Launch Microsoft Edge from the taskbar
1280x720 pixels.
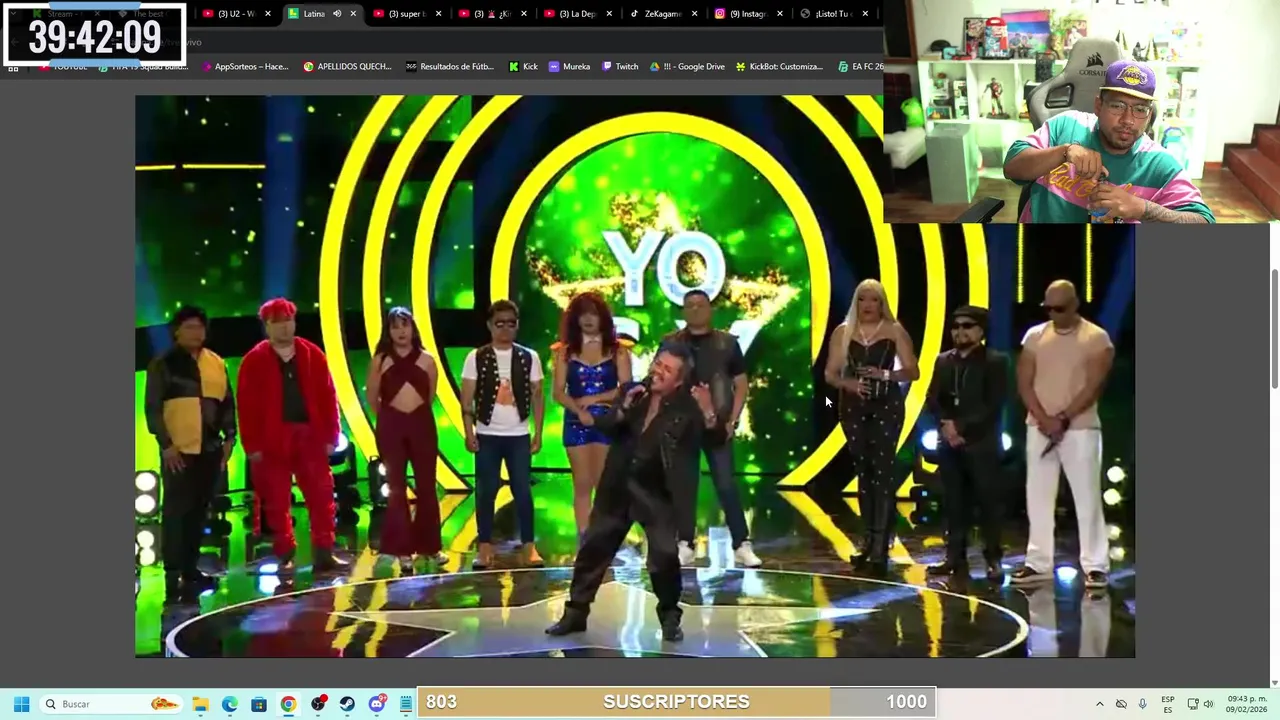click(x=229, y=704)
